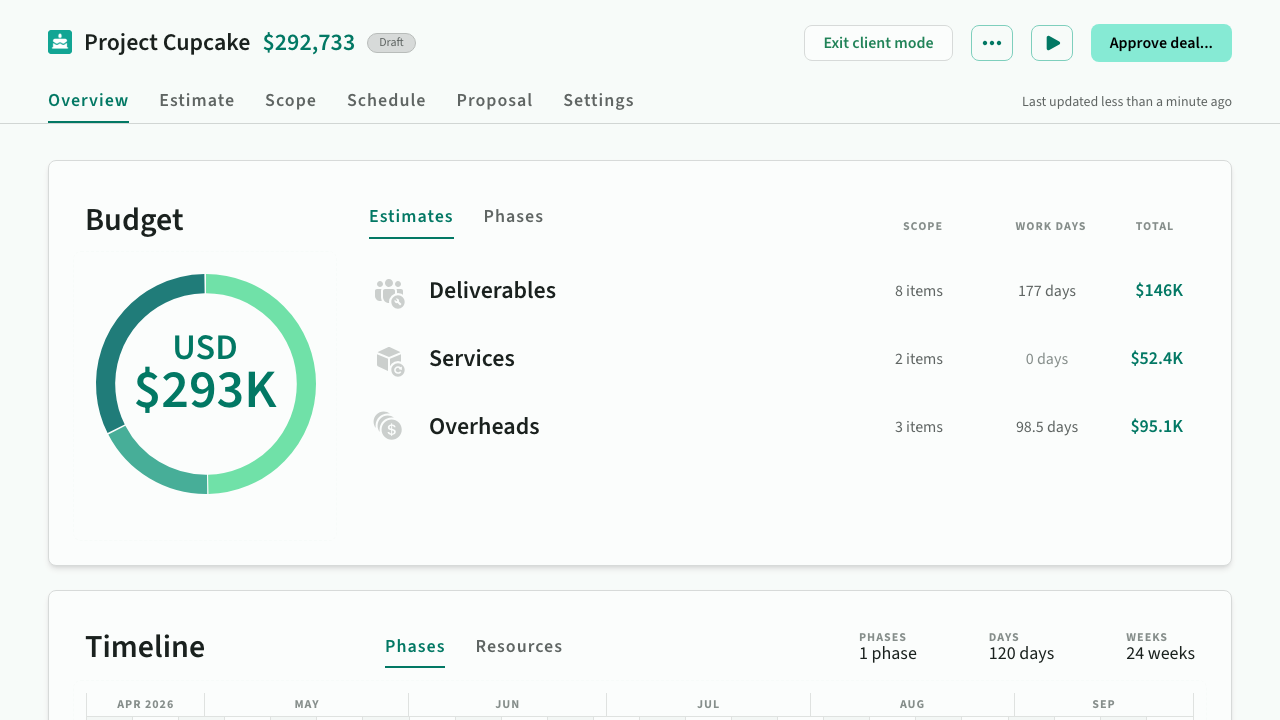This screenshot has height=720, width=1280.
Task: Switch Budget view to Phases
Action: tap(513, 216)
